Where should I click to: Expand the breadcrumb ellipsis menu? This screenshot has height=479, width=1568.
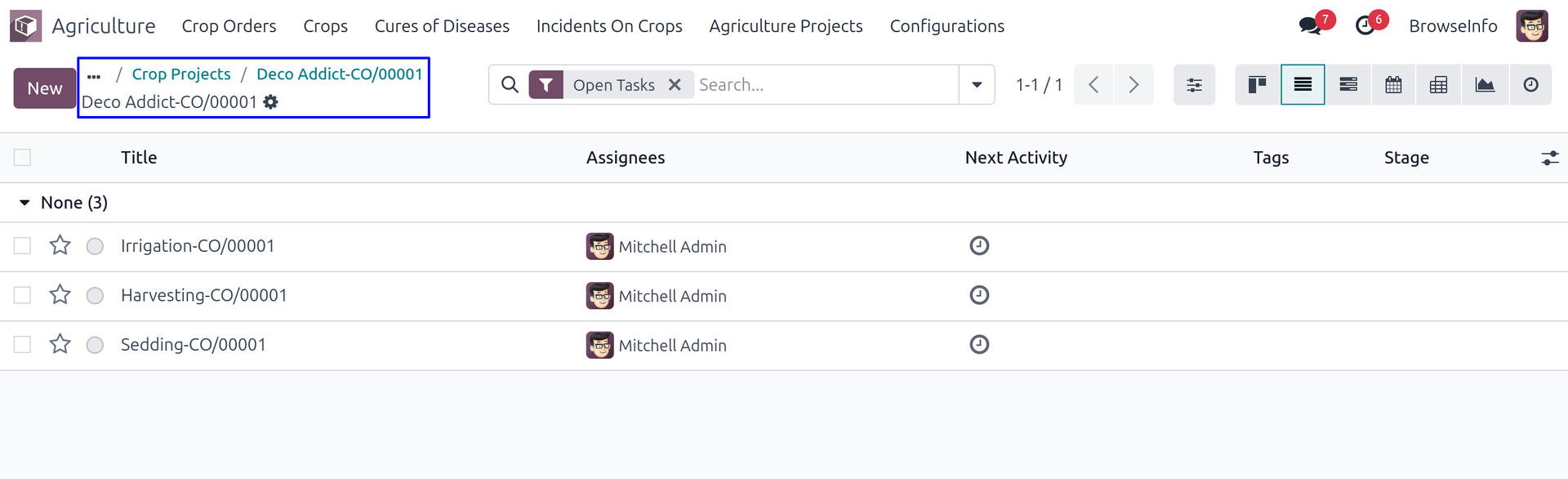click(94, 75)
